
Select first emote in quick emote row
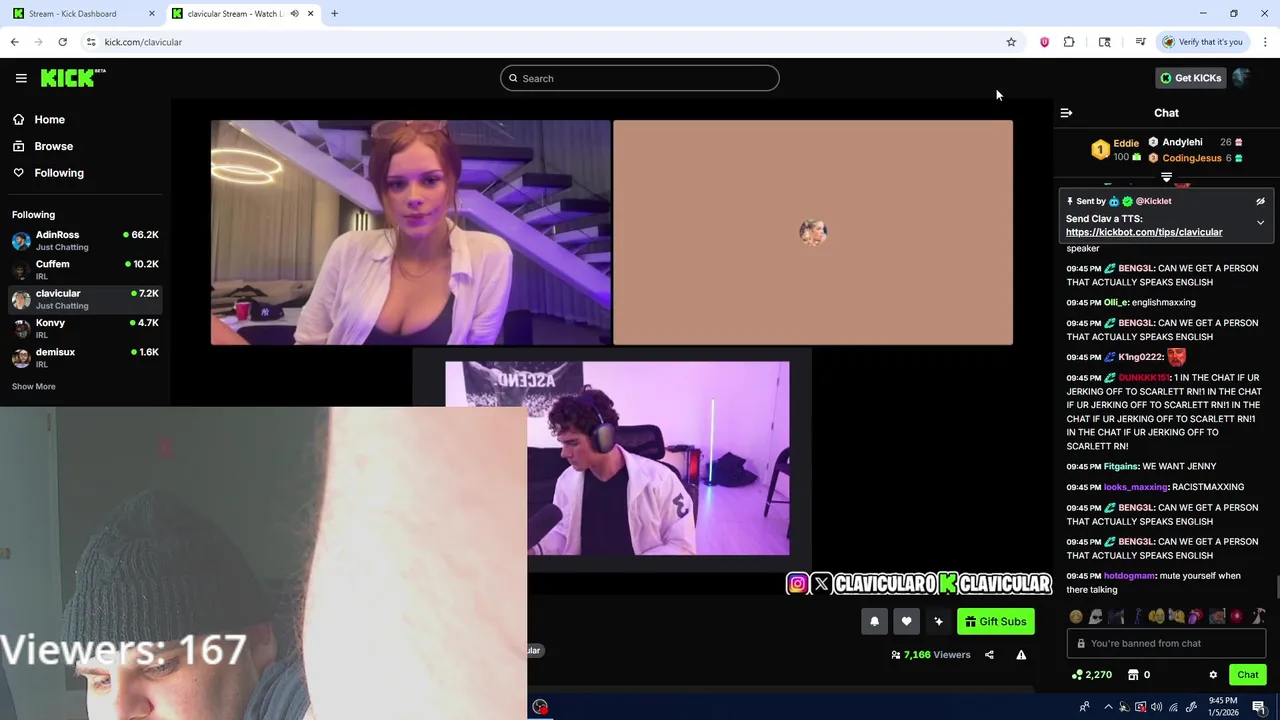coord(1076,617)
